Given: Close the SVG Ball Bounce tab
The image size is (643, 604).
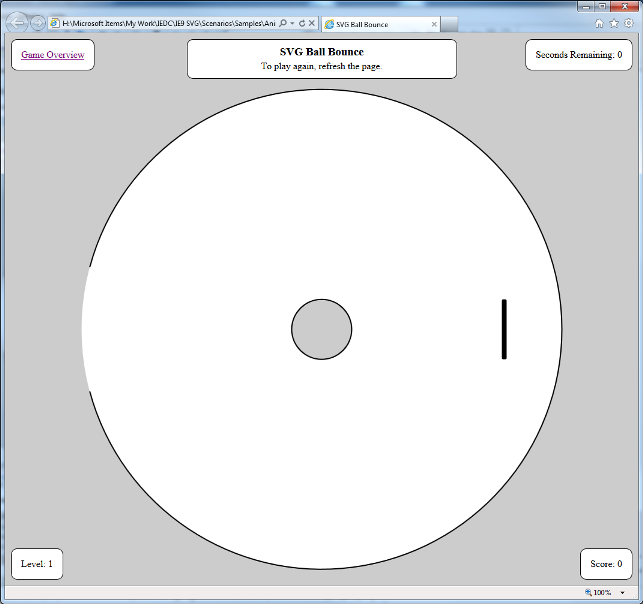Looking at the screenshot, I should point(434,24).
